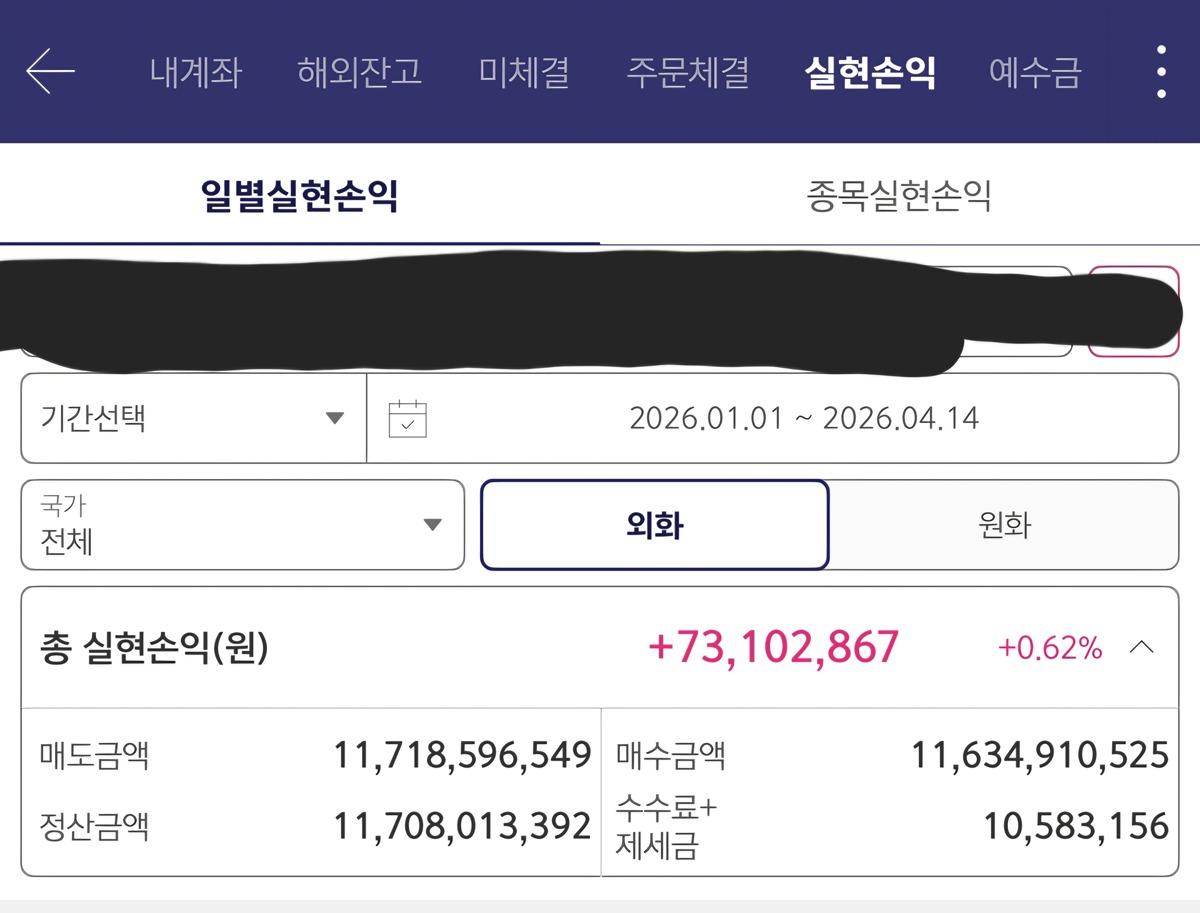
Task: Open the 기간선택 period dropdown
Action: [193, 418]
